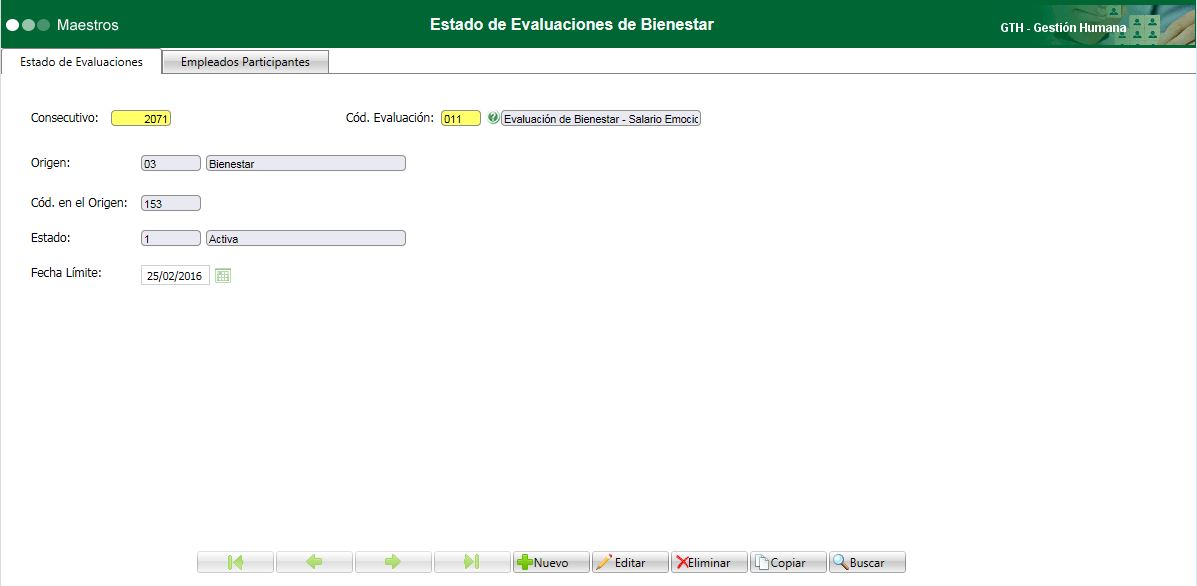Click the Origen label
This screenshot has height=586, width=1197.
pos(50,163)
